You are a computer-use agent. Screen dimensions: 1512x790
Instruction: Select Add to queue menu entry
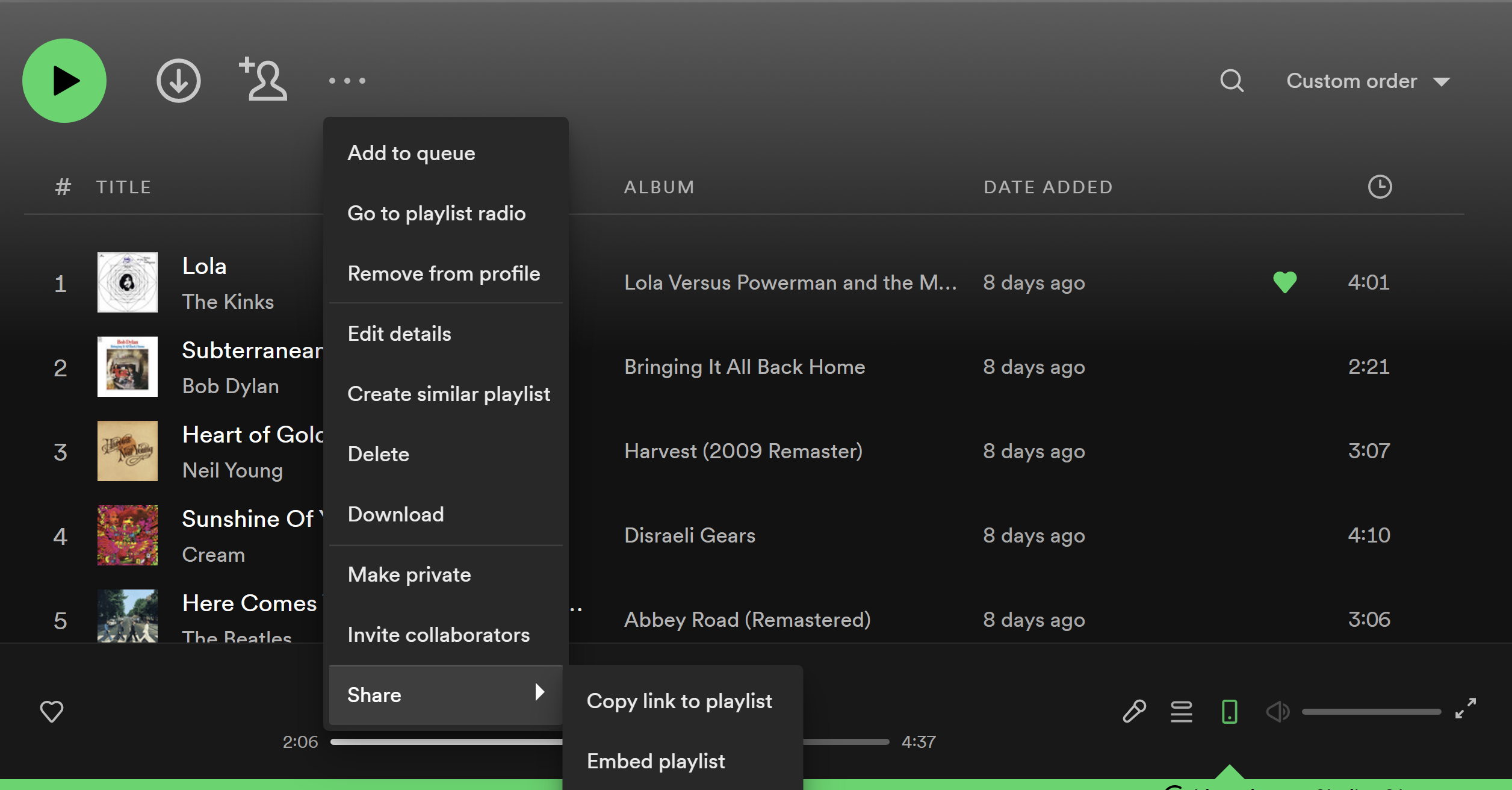pyautogui.click(x=412, y=153)
